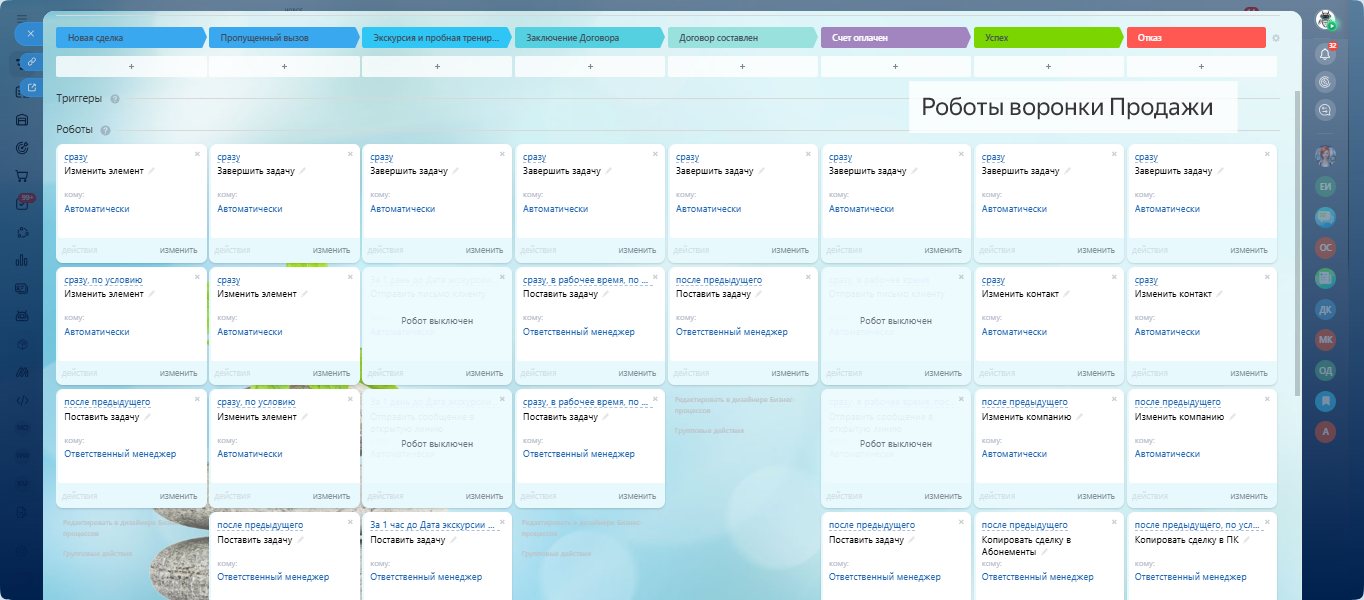The image size is (1364, 600).
Task: Add trigger plus under Счет оплачен
Action: (896, 66)
